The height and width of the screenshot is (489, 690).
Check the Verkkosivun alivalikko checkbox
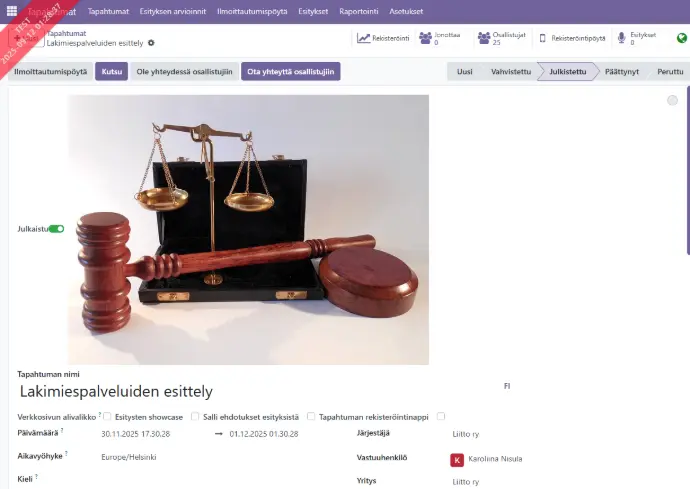pyautogui.click(x=107, y=416)
